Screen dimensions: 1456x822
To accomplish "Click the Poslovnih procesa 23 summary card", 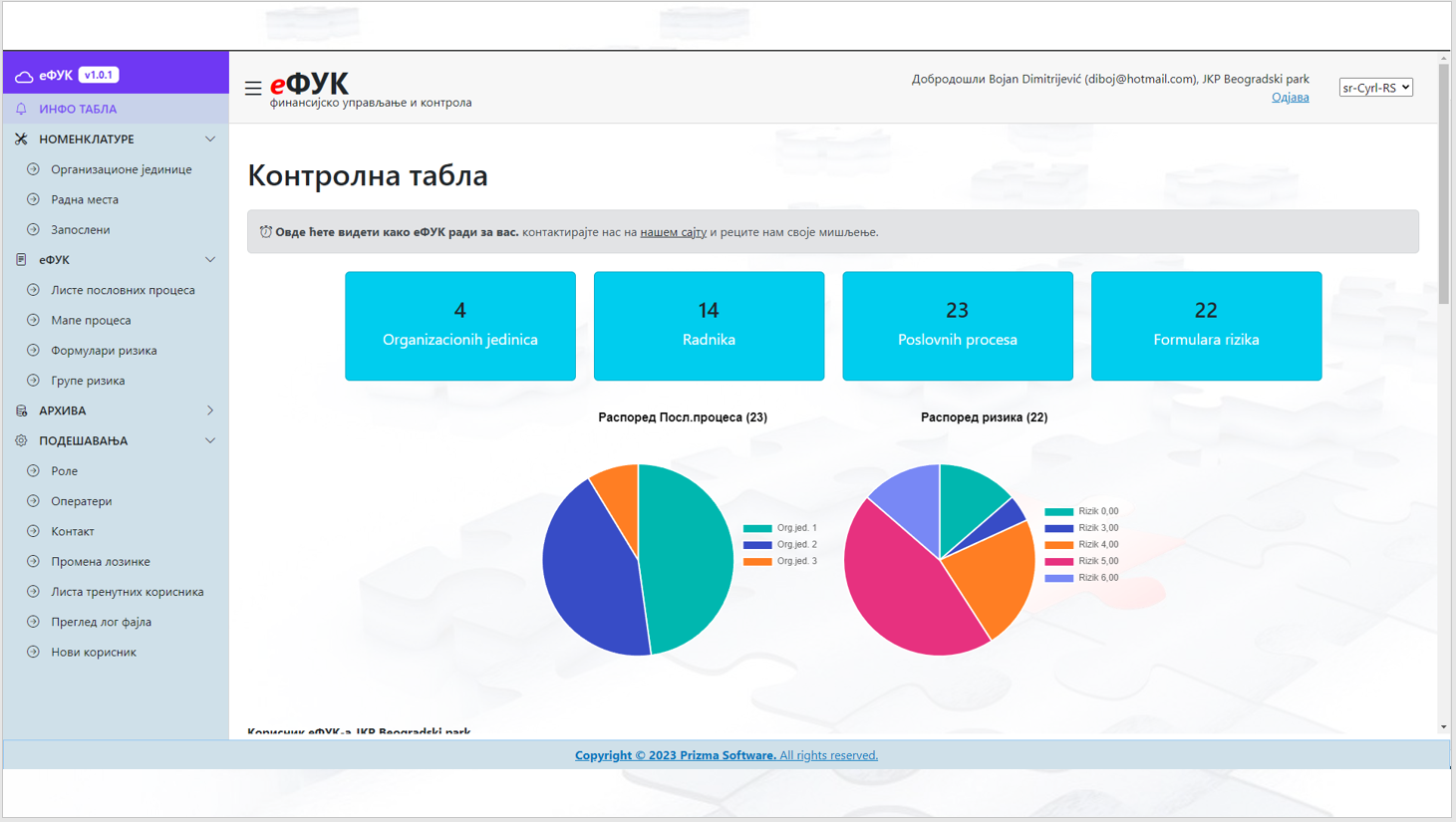I will pyautogui.click(x=957, y=326).
